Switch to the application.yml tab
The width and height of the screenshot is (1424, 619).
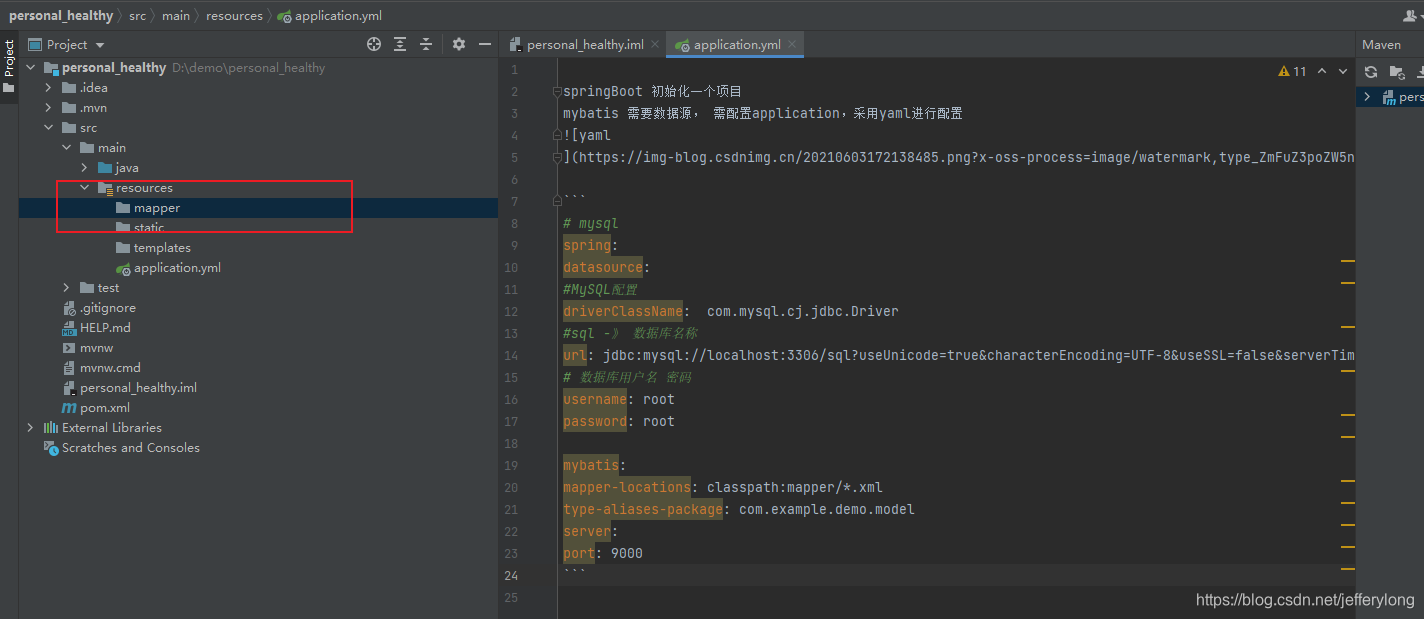(737, 44)
